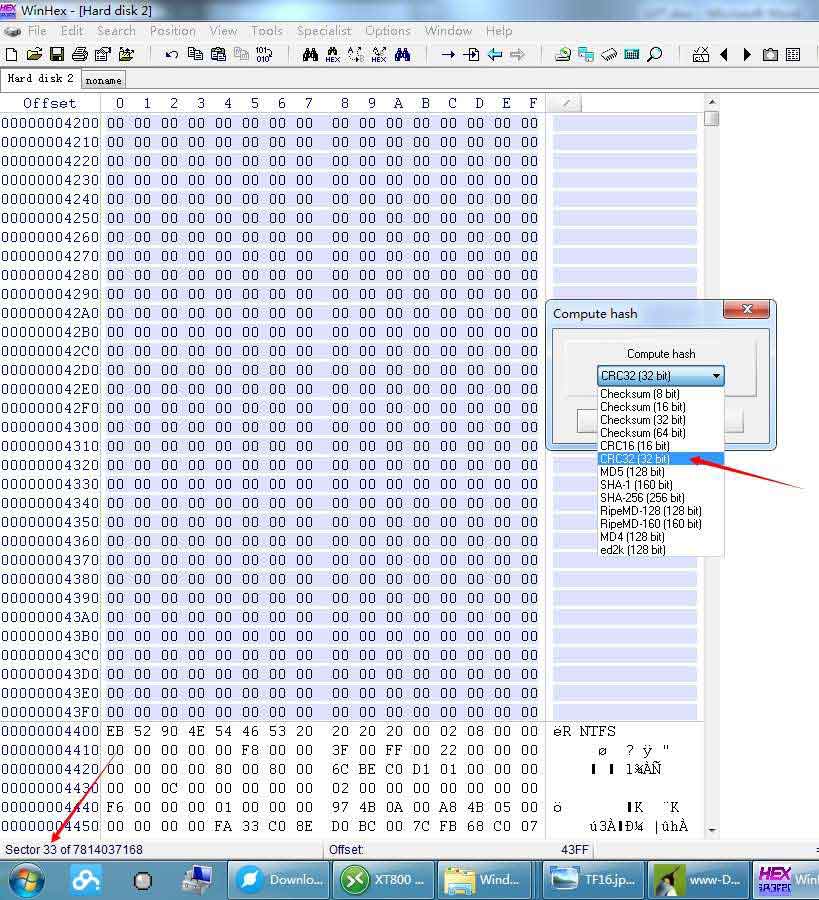
Task: Click the Copy block toolbar icon
Action: click(x=195, y=55)
